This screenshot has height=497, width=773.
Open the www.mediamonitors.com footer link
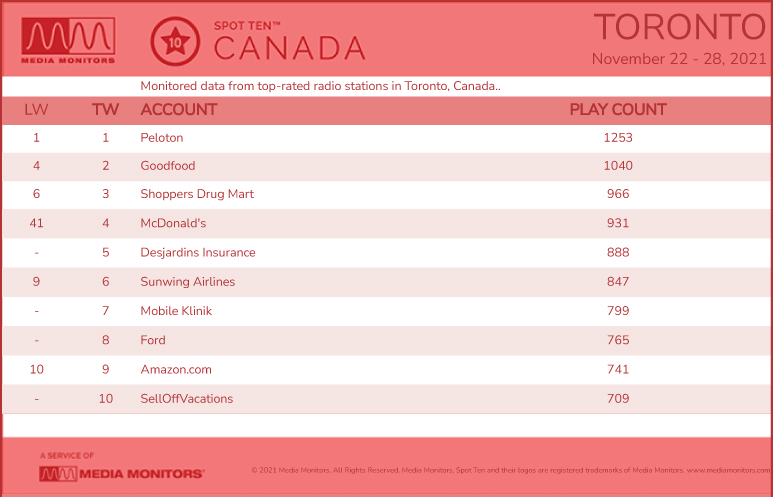click(729, 470)
